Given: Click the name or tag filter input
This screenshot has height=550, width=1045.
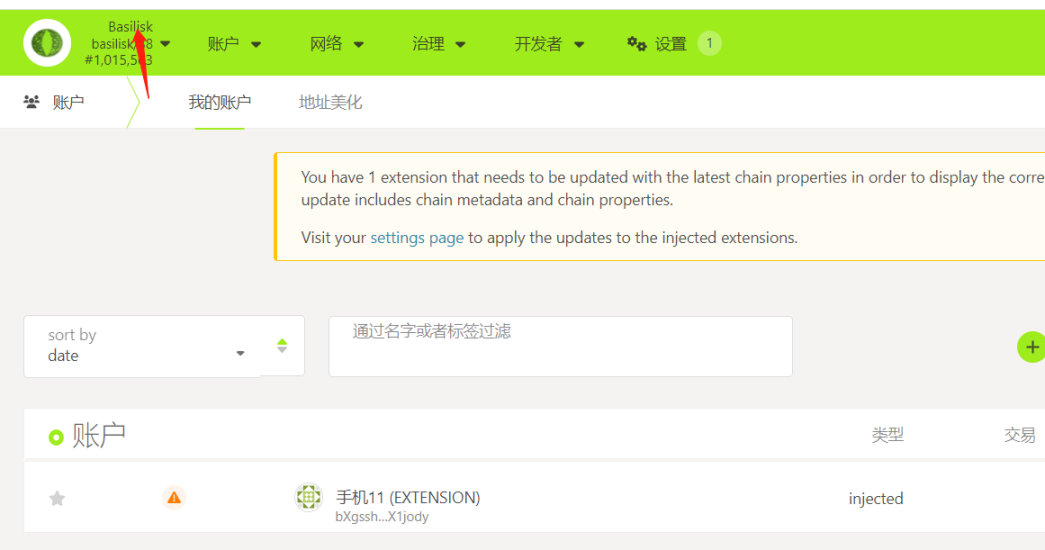Looking at the screenshot, I should coord(560,346).
